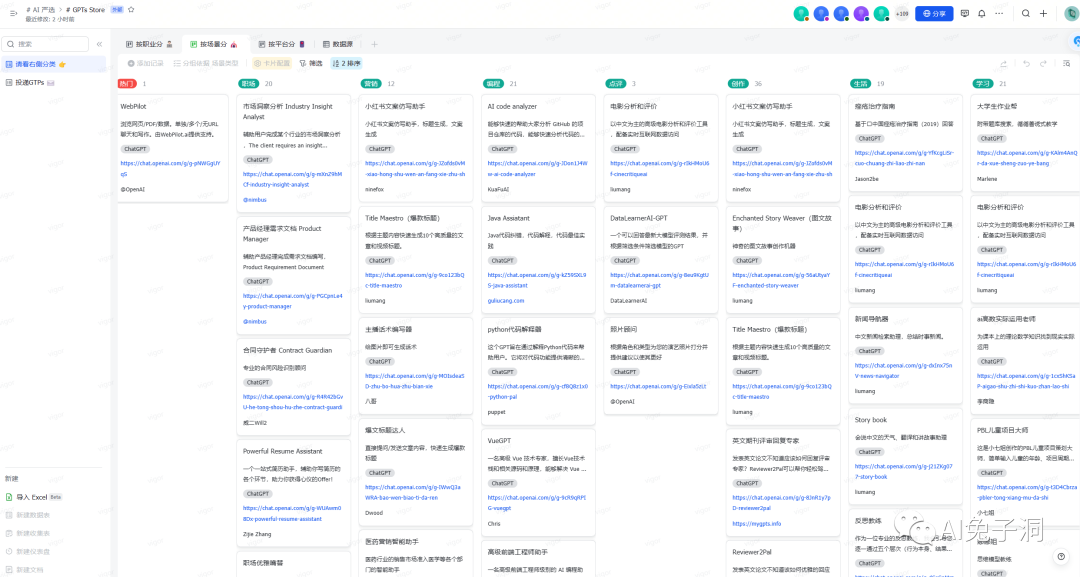The height and width of the screenshot is (577, 1080).
Task: Open Powerful Resume Assistant card
Action: [x=293, y=492]
